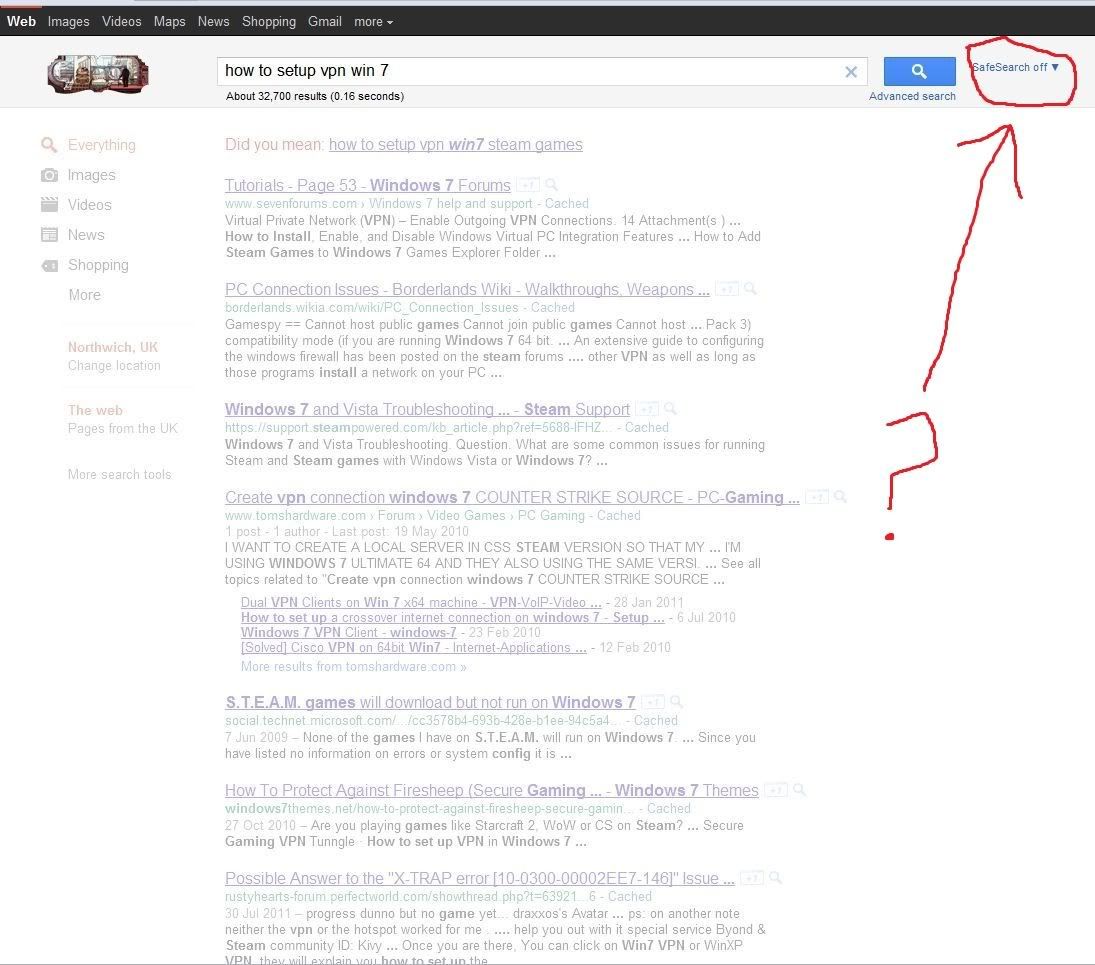Screen dimensions: 1095x965
Task: Expand More in the left sidebar
Action: (84, 295)
